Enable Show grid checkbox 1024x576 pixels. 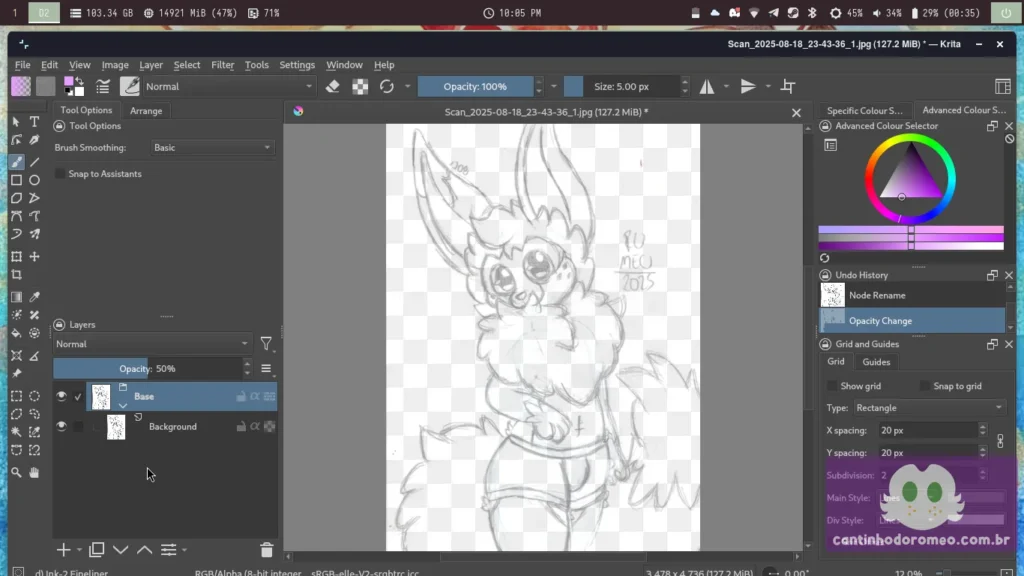coord(832,386)
